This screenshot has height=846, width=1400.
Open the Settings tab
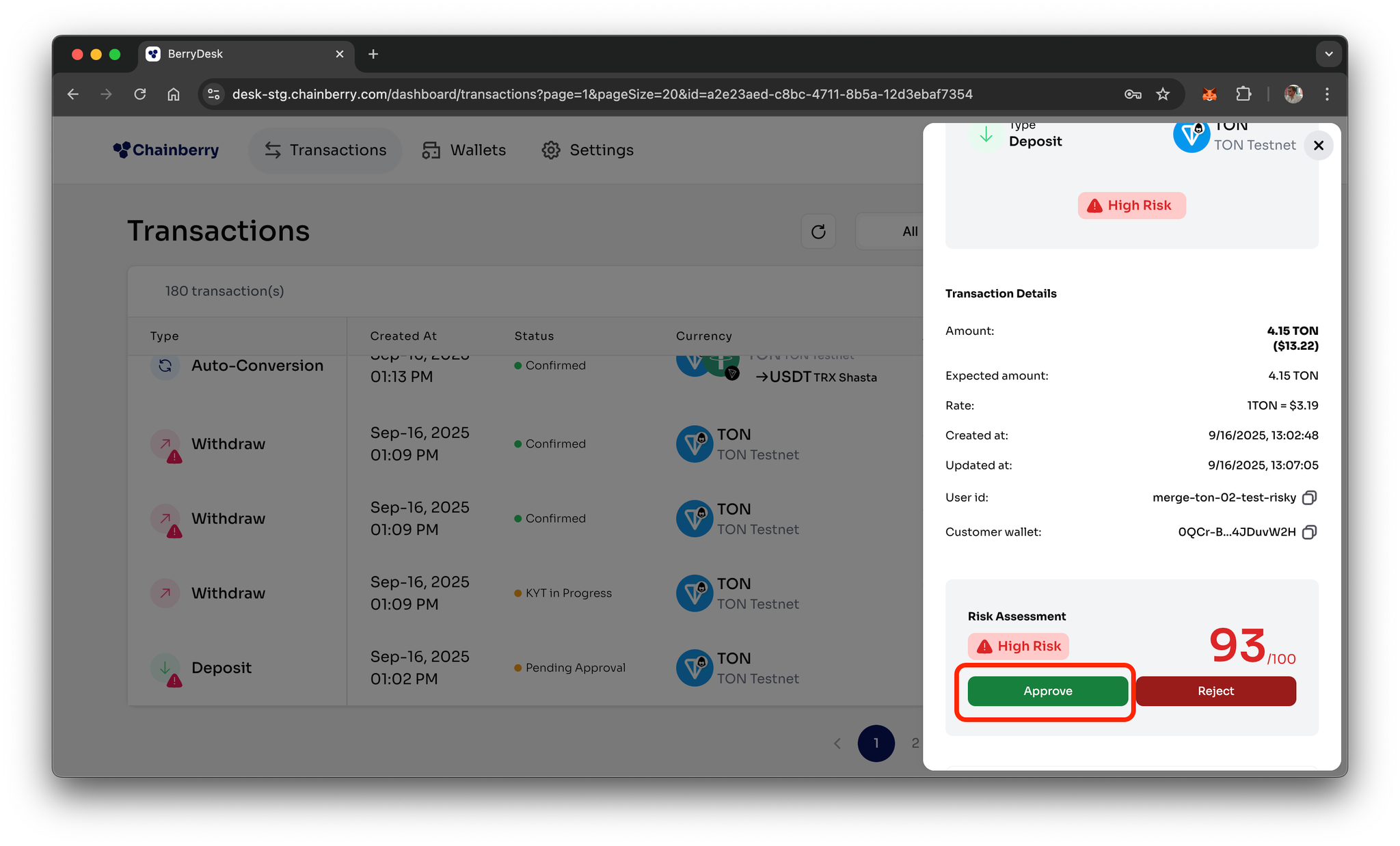[587, 150]
